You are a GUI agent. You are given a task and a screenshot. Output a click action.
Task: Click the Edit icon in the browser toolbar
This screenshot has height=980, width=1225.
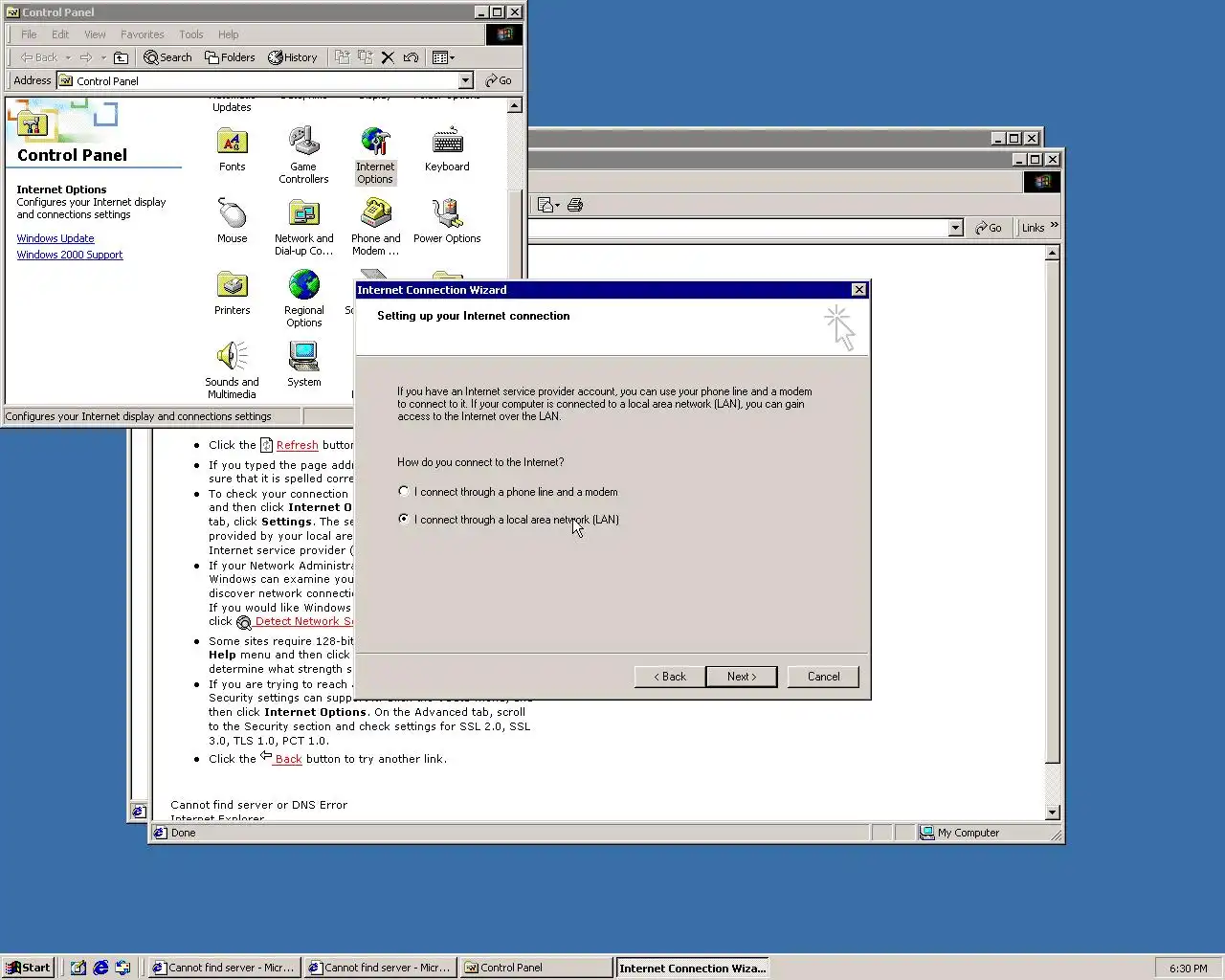tap(545, 205)
